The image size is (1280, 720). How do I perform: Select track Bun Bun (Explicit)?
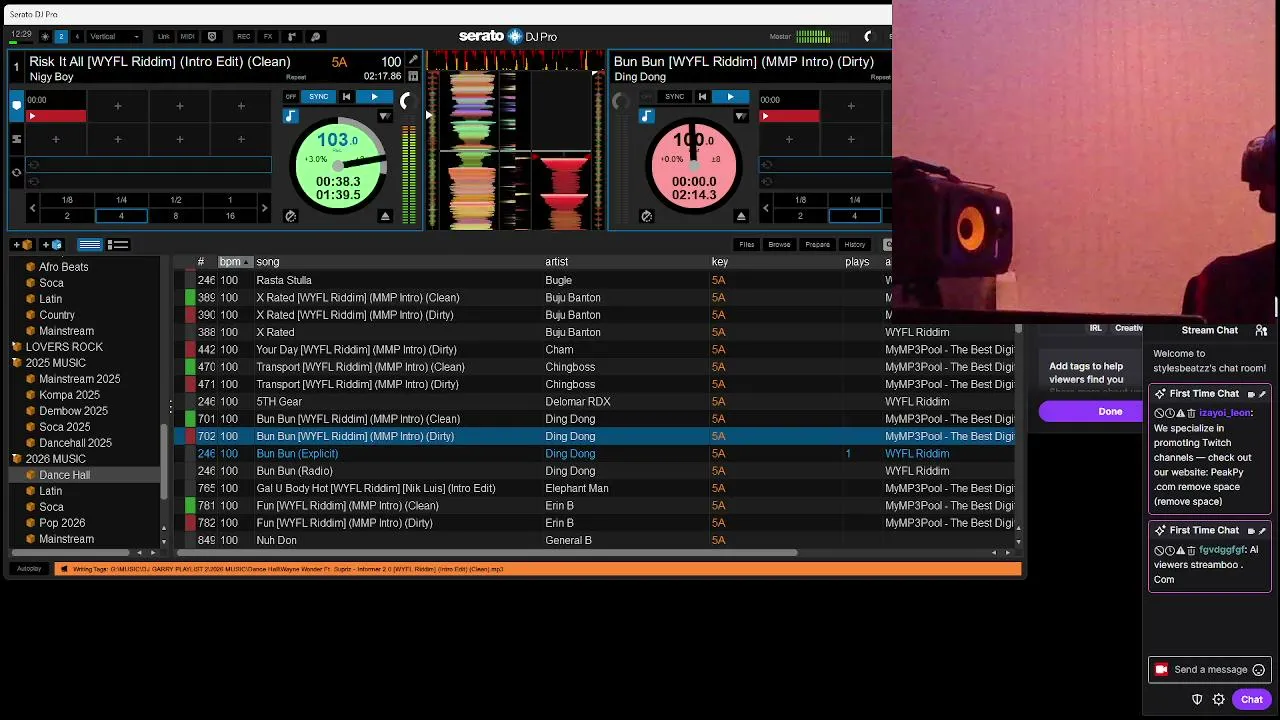297,454
